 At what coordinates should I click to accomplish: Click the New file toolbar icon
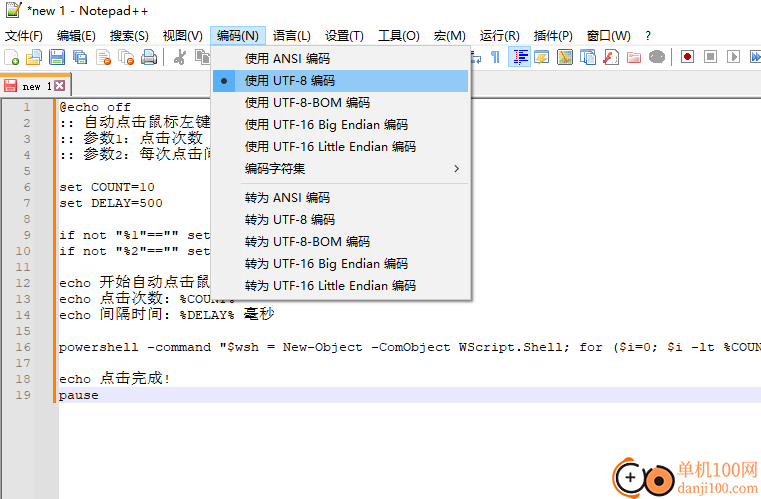pos(12,57)
